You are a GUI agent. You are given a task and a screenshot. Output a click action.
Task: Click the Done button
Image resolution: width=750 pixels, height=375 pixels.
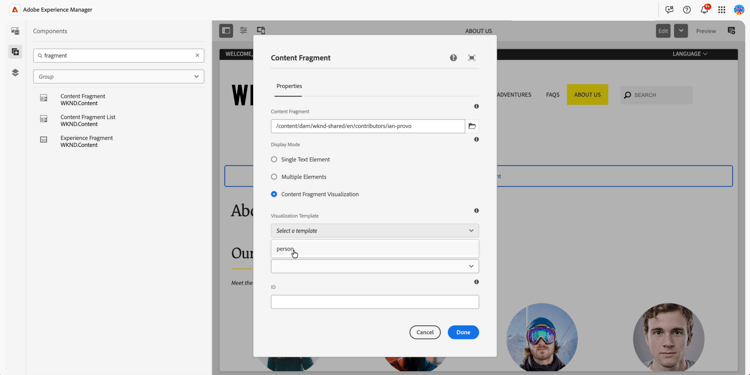point(463,332)
